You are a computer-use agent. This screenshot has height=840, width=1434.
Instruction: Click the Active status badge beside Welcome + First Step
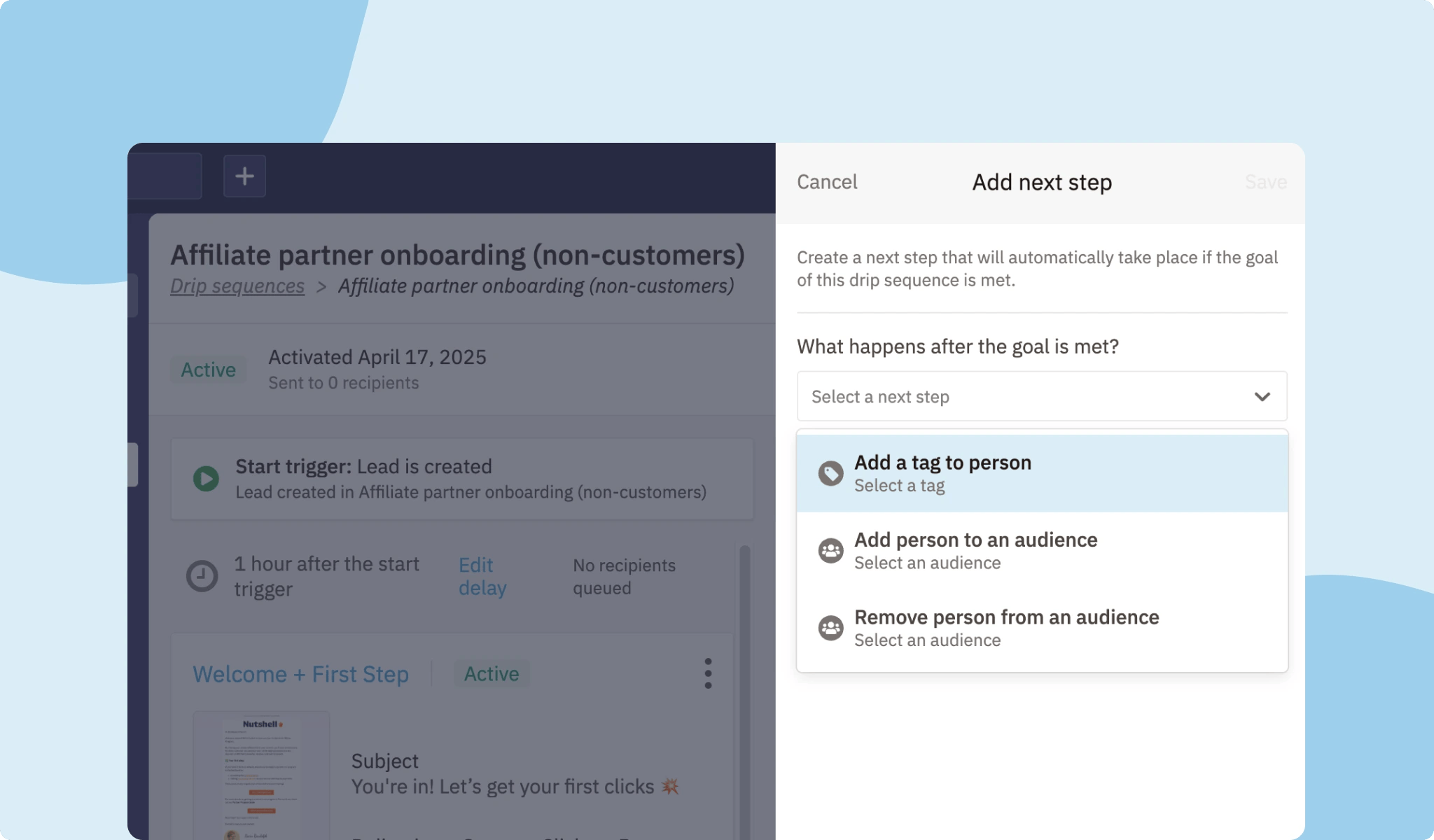492,674
